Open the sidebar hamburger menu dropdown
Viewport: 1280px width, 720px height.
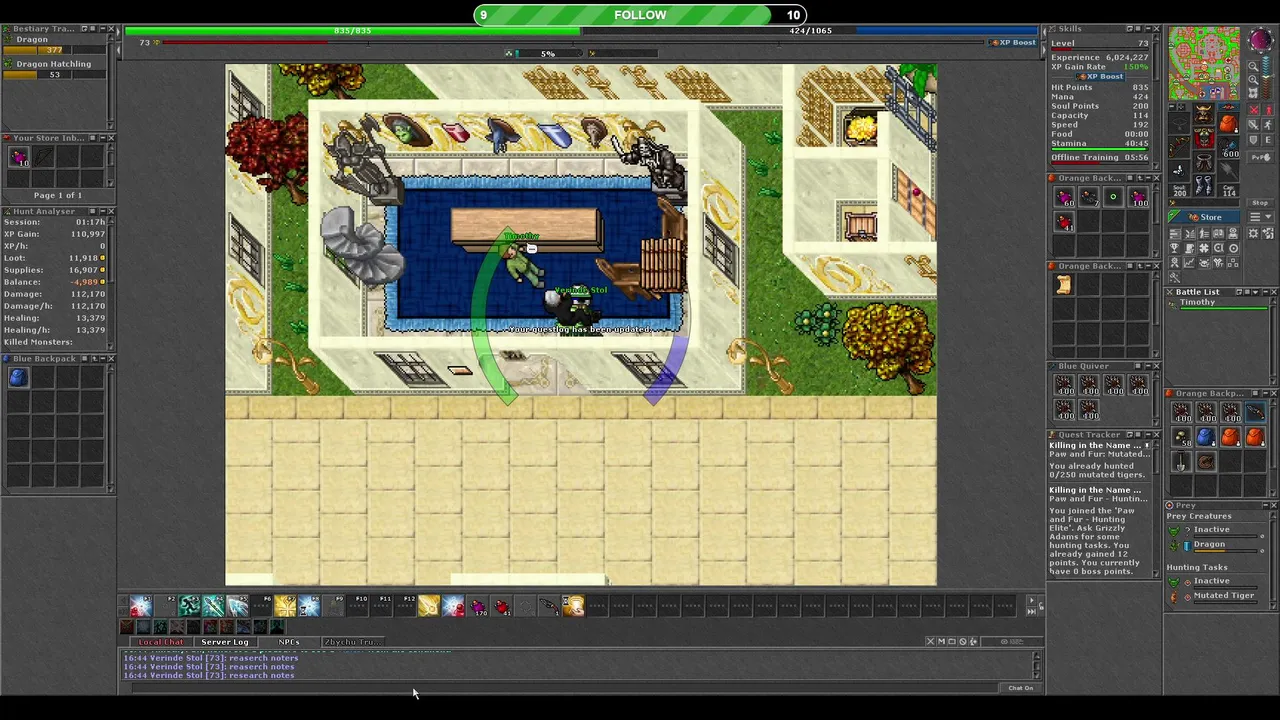tap(1260, 216)
